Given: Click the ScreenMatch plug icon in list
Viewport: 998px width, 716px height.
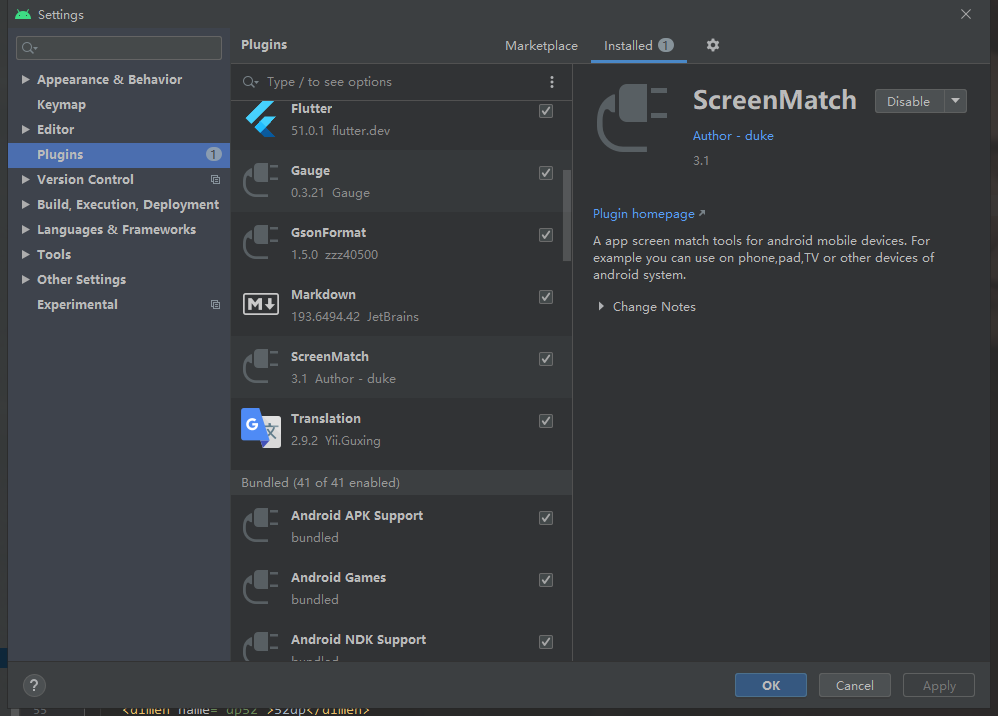Looking at the screenshot, I should (261, 367).
